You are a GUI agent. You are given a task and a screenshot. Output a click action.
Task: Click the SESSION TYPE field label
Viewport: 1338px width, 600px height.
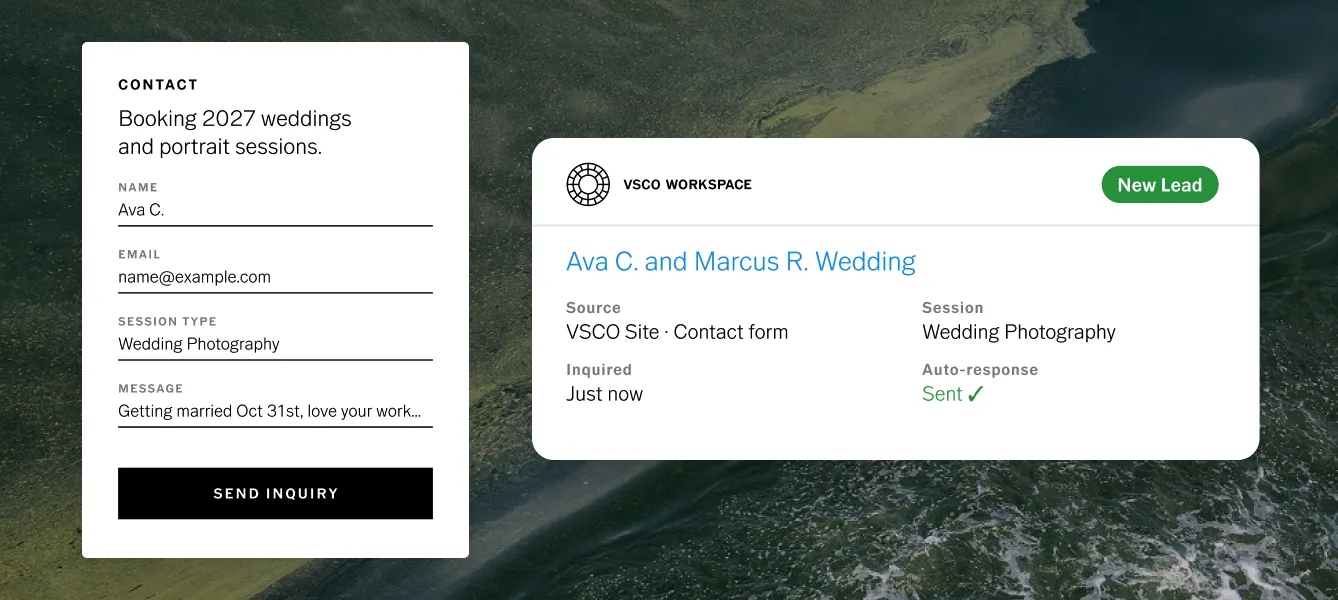point(167,321)
